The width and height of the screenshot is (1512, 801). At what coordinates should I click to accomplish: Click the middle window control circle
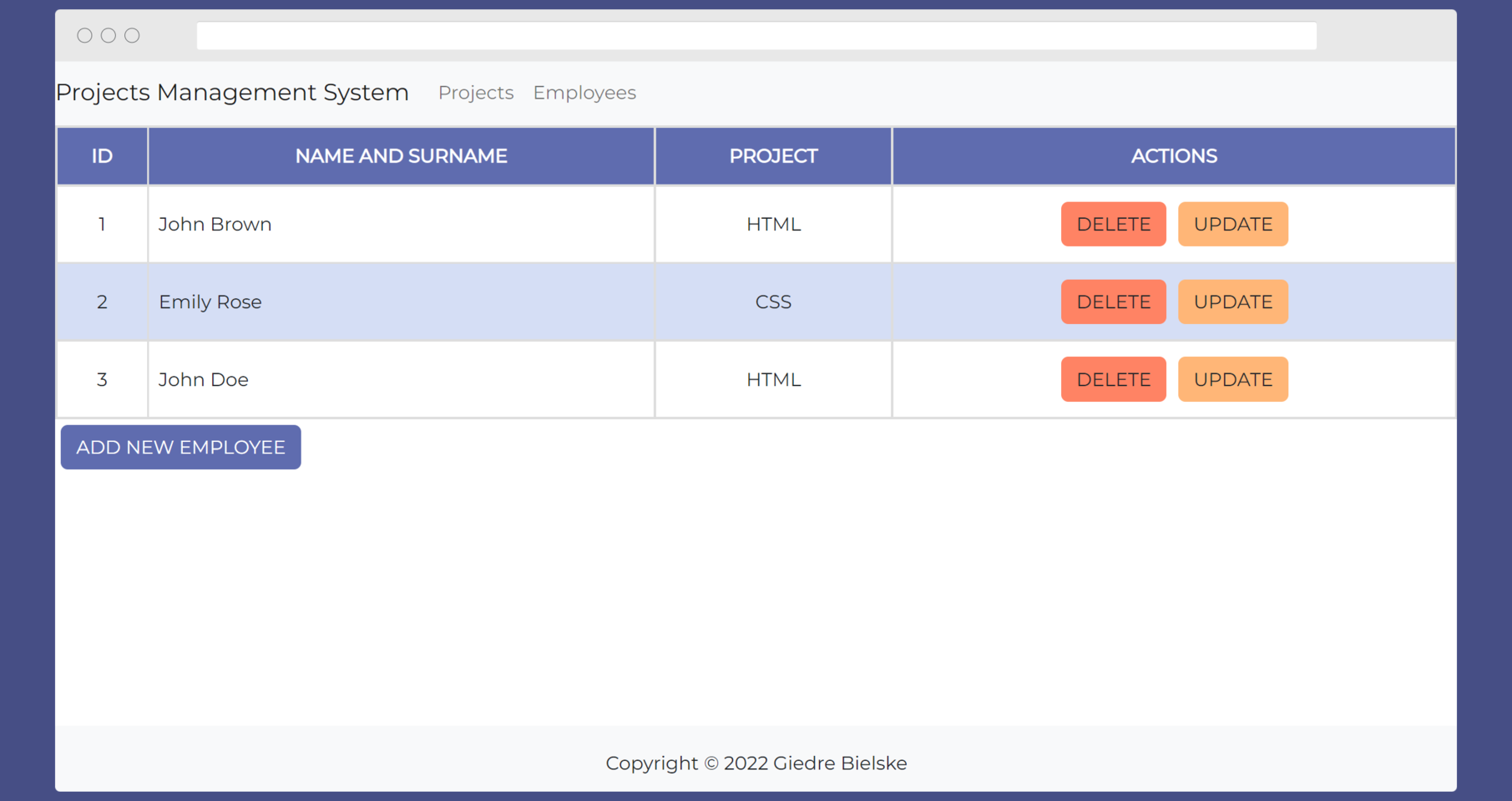tap(109, 35)
